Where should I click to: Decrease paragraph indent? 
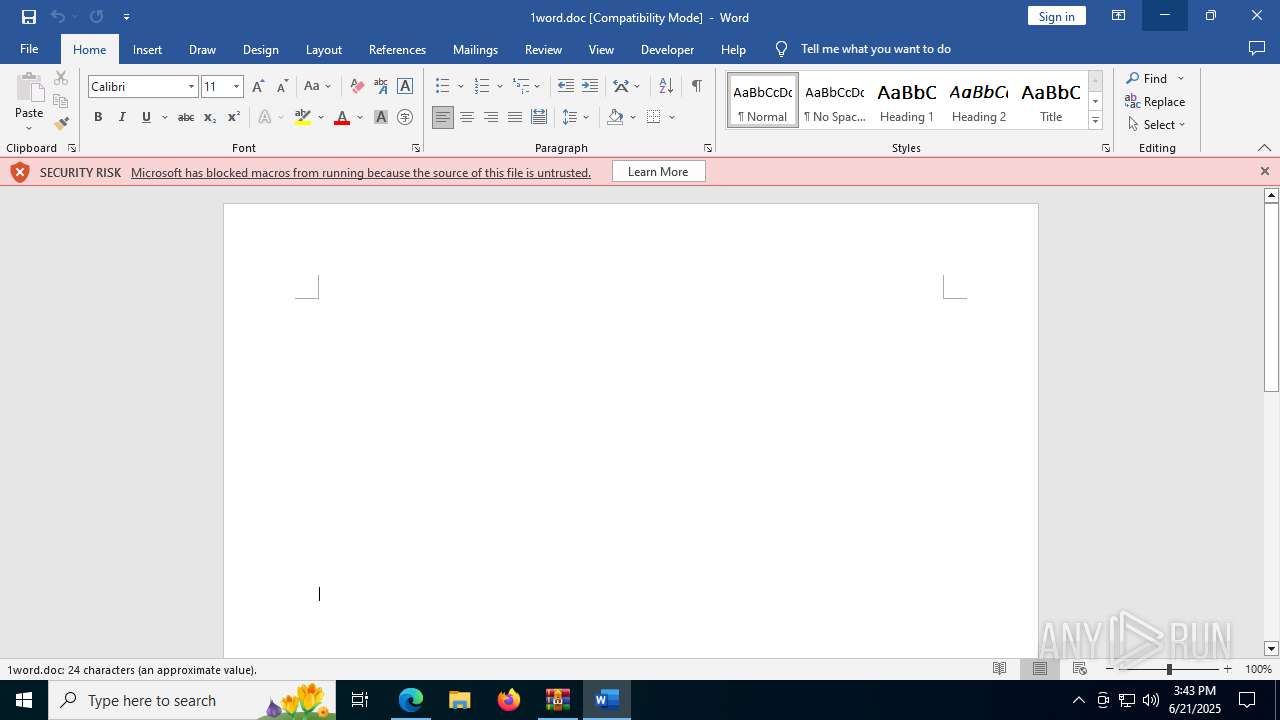[565, 86]
